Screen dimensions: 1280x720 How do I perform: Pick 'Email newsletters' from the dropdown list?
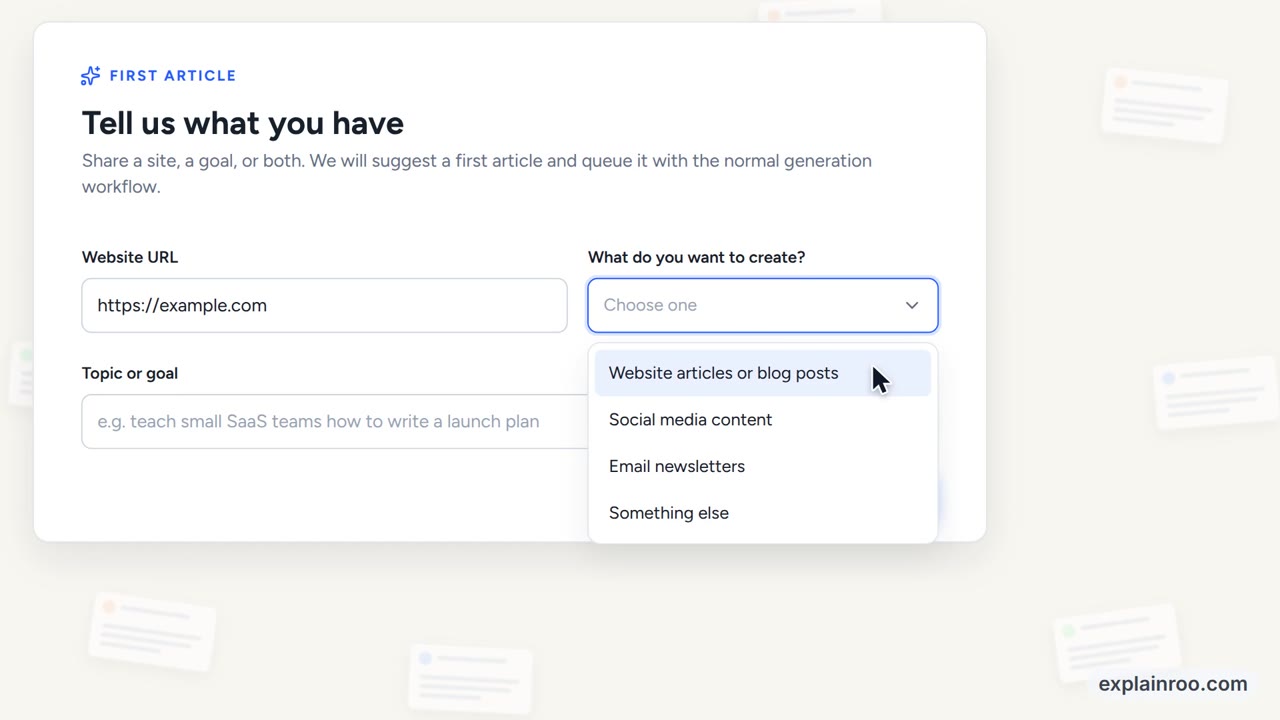click(x=763, y=466)
